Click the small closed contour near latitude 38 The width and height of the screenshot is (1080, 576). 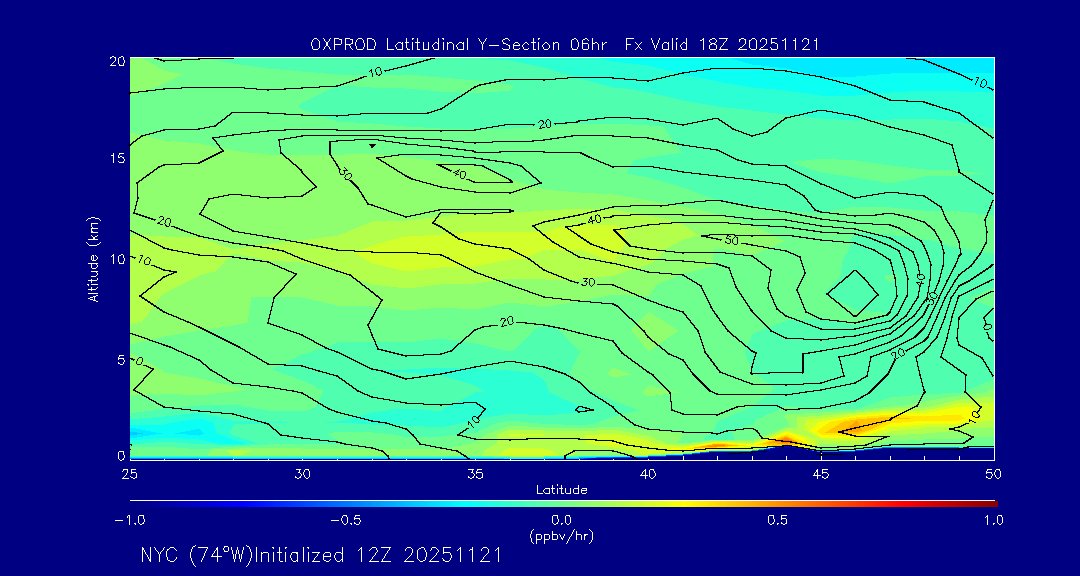(x=584, y=409)
